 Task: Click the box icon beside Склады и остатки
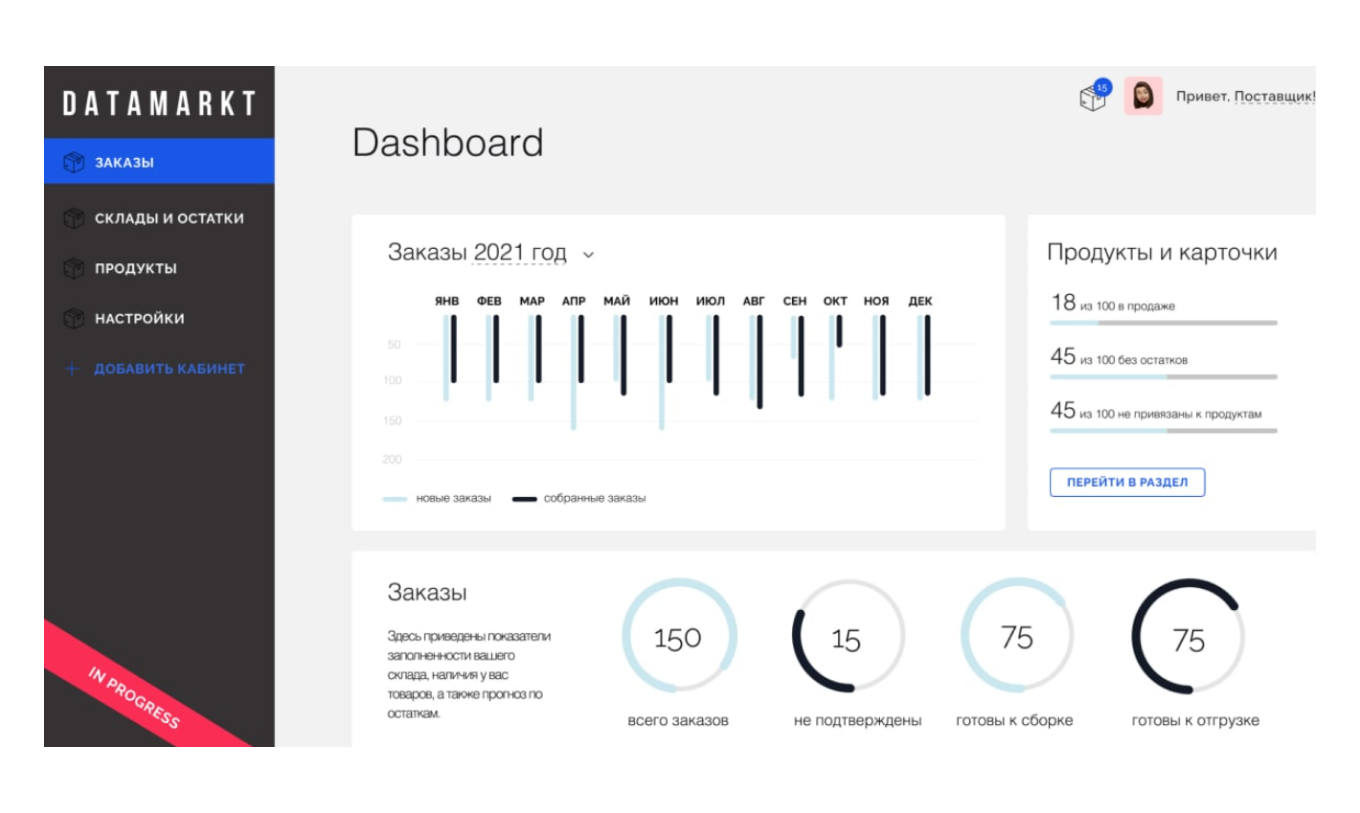[x=73, y=218]
